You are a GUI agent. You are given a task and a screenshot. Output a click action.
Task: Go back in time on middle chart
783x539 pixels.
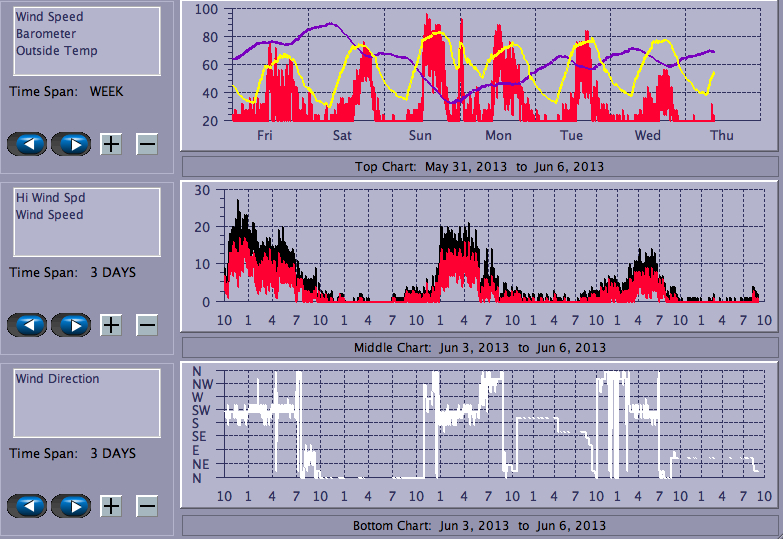[x=27, y=325]
